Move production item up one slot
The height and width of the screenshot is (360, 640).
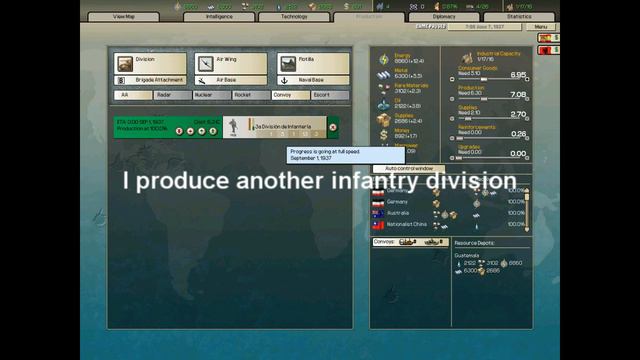point(202,131)
